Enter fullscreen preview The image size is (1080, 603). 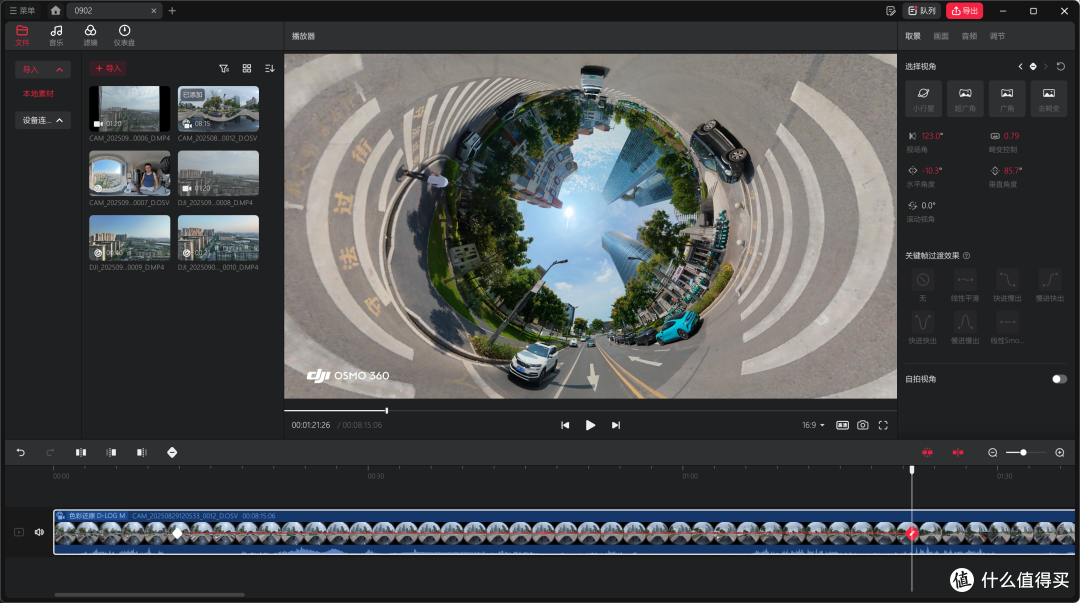883,425
